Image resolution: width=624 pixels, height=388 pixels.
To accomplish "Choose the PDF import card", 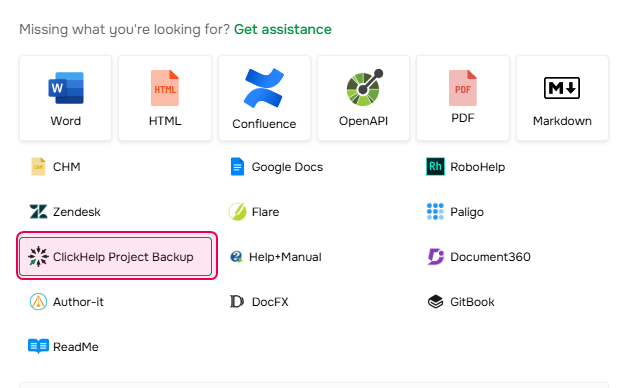I will coord(463,98).
